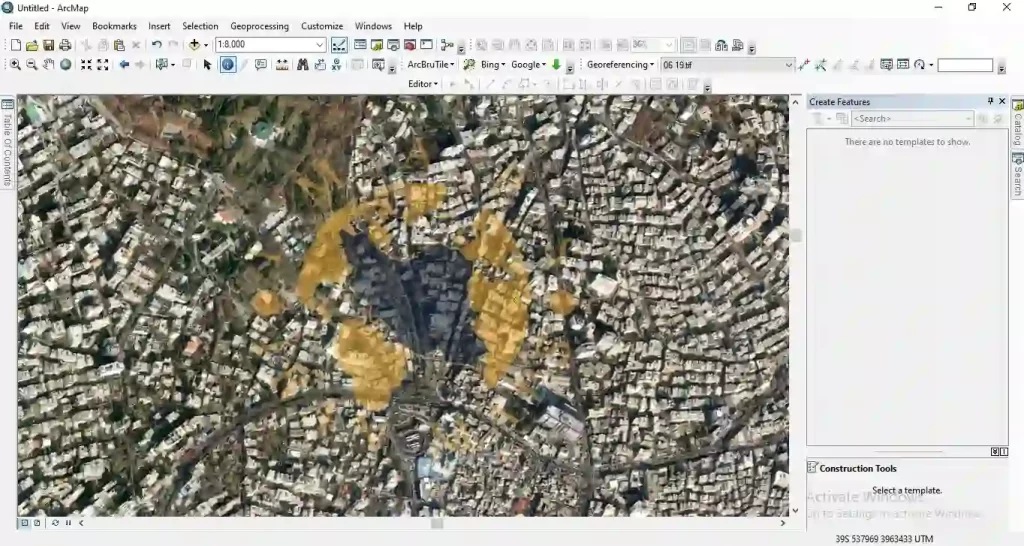Open the Geoprocessing menu
The width and height of the screenshot is (1024, 546).
coord(259,26)
